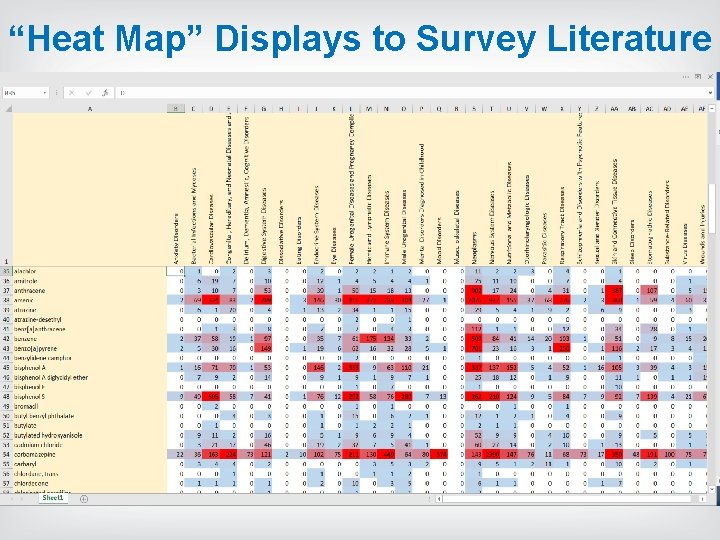
Task: Select the 'butylated hydroxyanisole' cell
Action: tap(90, 435)
